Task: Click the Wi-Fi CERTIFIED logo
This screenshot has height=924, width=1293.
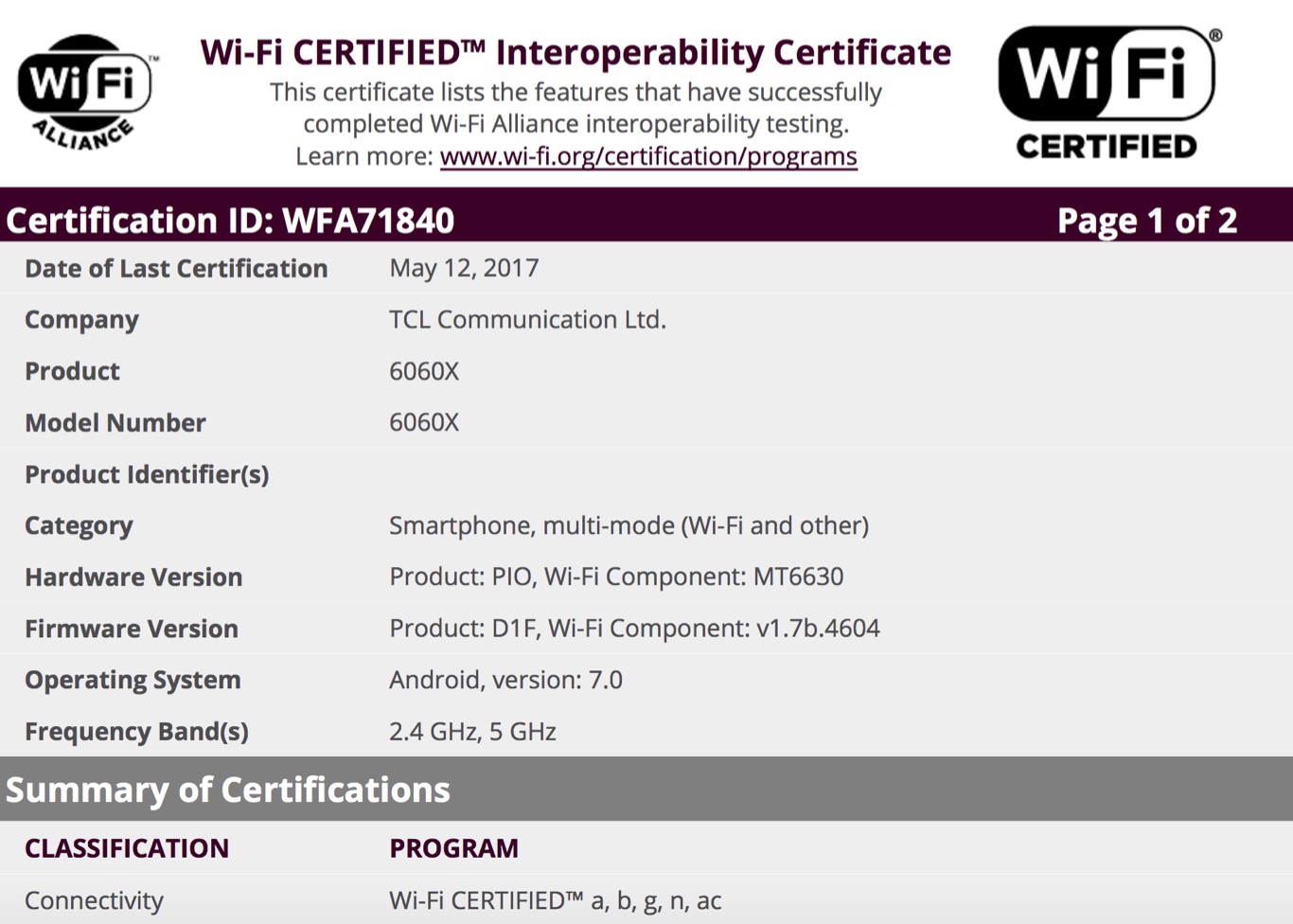Action: (x=1109, y=93)
